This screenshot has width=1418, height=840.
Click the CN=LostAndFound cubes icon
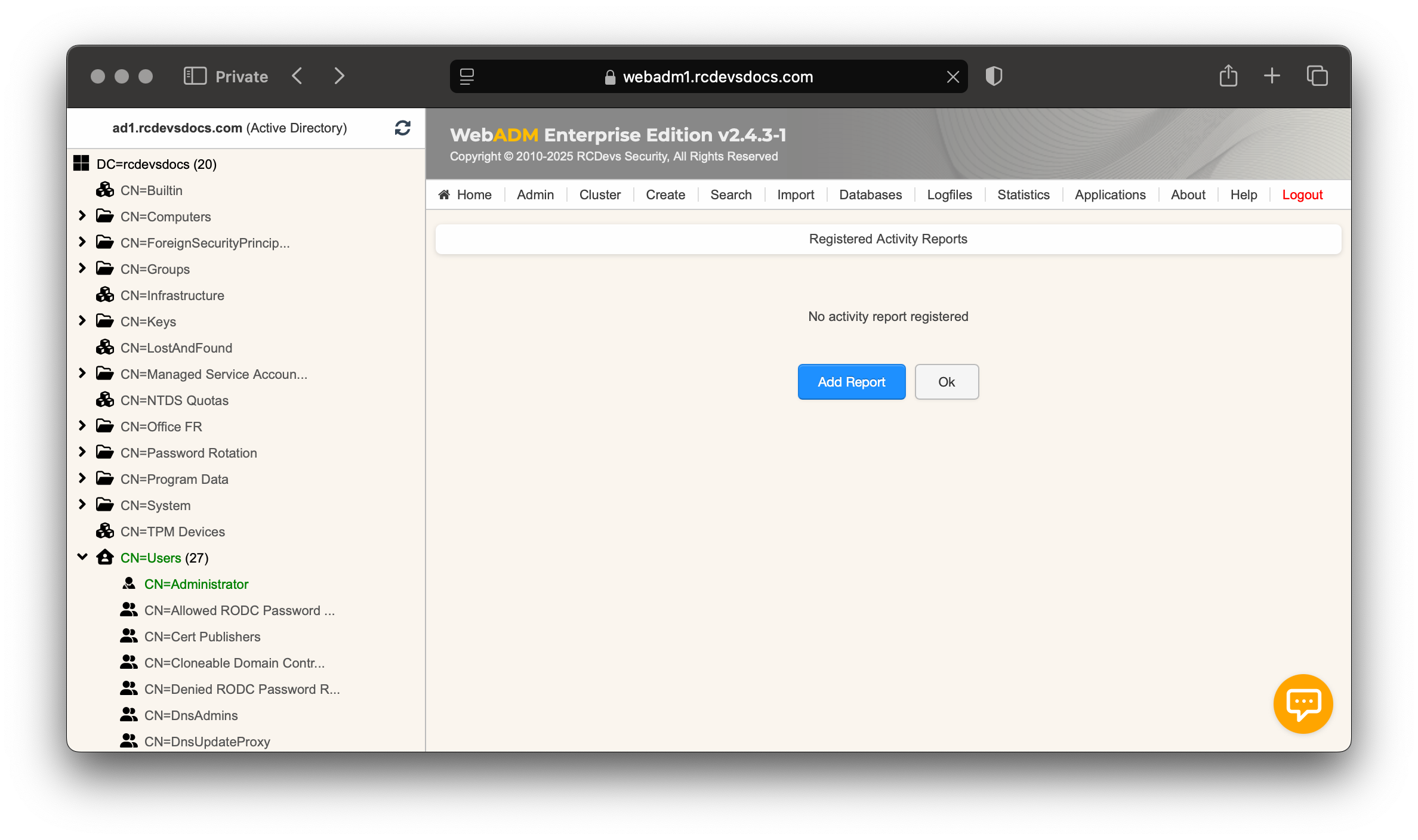(105, 347)
